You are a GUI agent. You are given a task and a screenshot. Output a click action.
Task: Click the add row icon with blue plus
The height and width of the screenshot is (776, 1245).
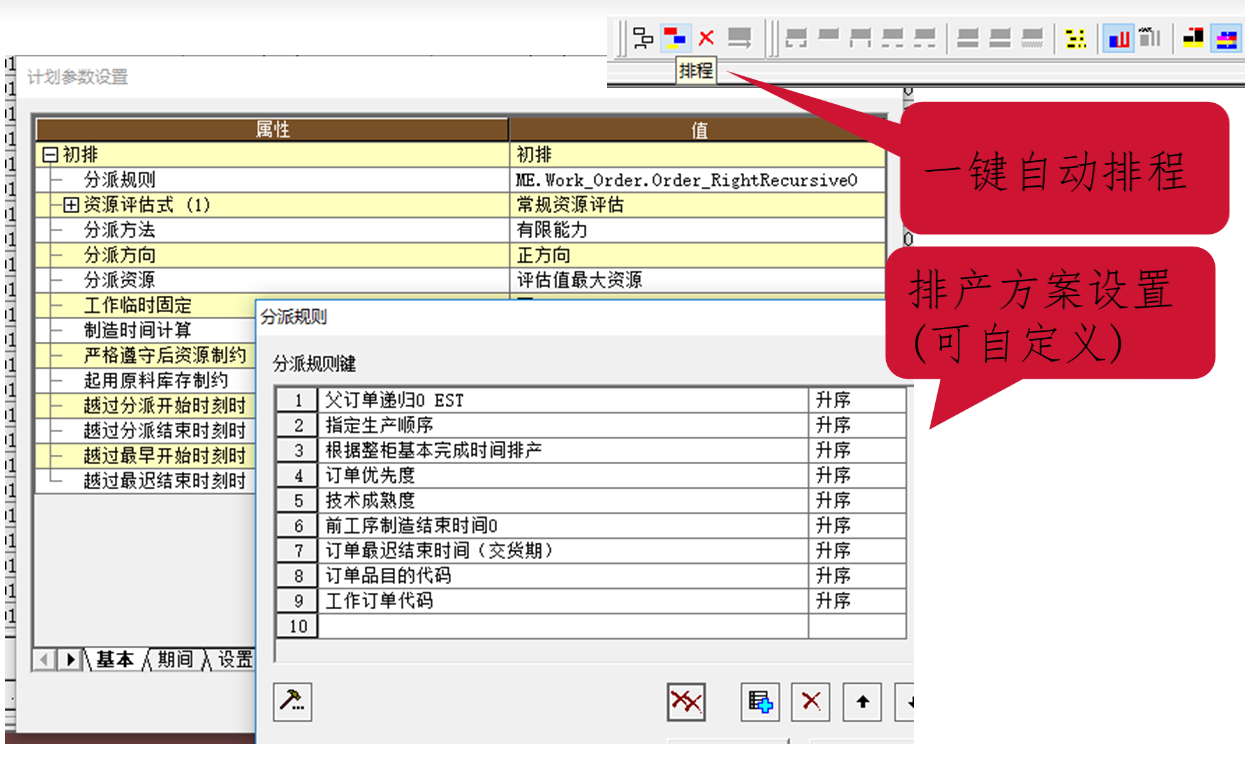[760, 702]
